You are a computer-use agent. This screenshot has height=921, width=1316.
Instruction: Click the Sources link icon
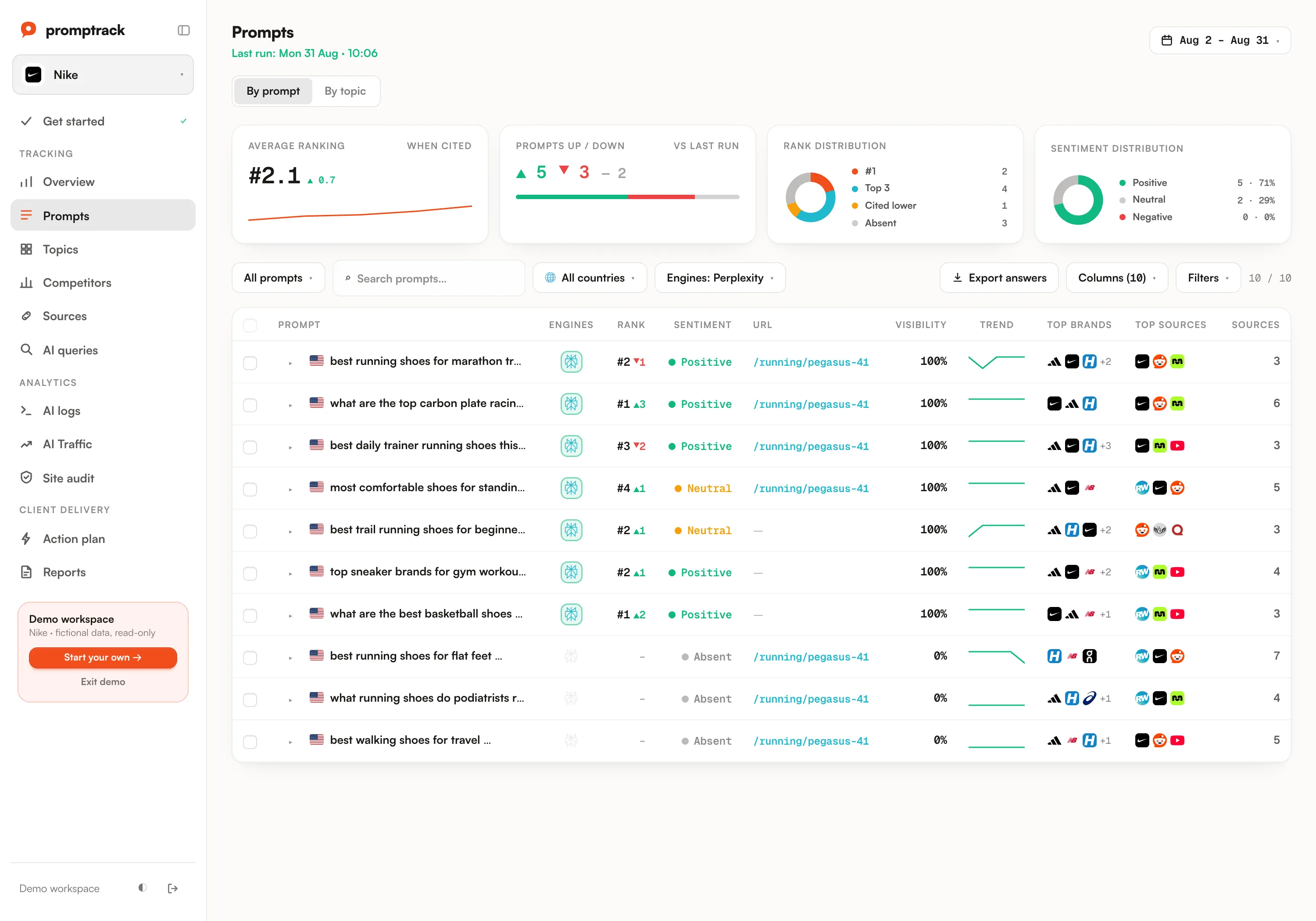tap(26, 316)
